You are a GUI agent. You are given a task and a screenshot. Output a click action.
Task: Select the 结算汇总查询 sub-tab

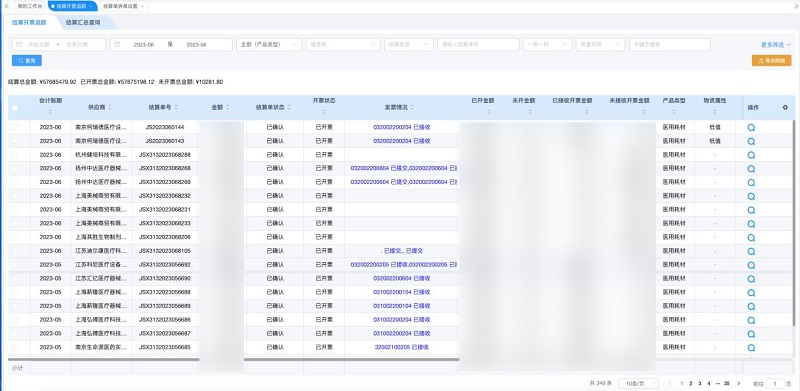click(83, 23)
